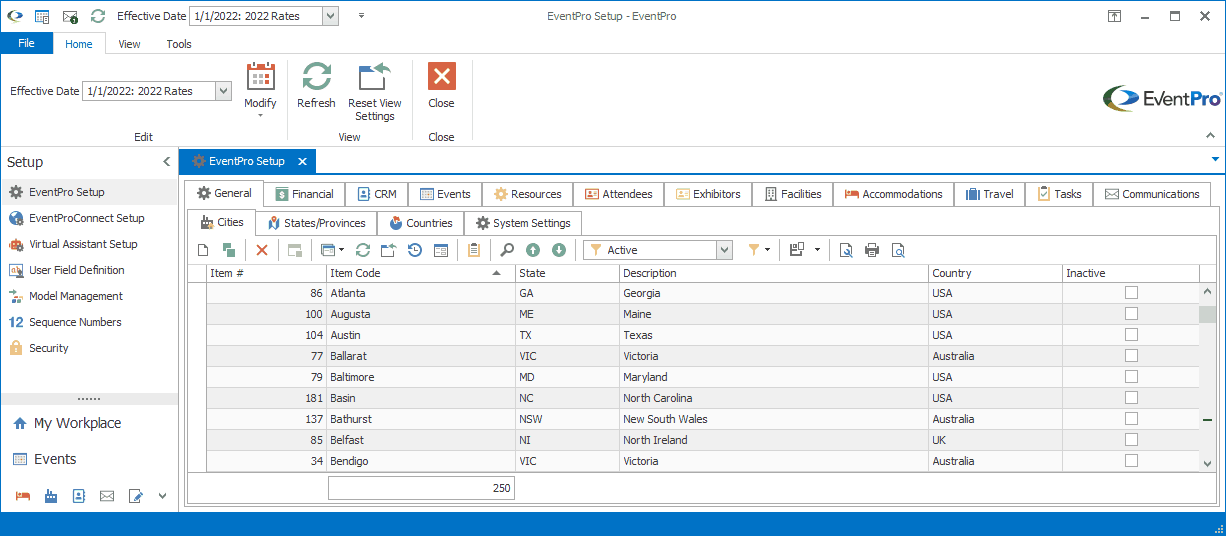Viewport: 1226px width, 536px height.
Task: Click the history clock icon in grid toolbar
Action: (415, 250)
